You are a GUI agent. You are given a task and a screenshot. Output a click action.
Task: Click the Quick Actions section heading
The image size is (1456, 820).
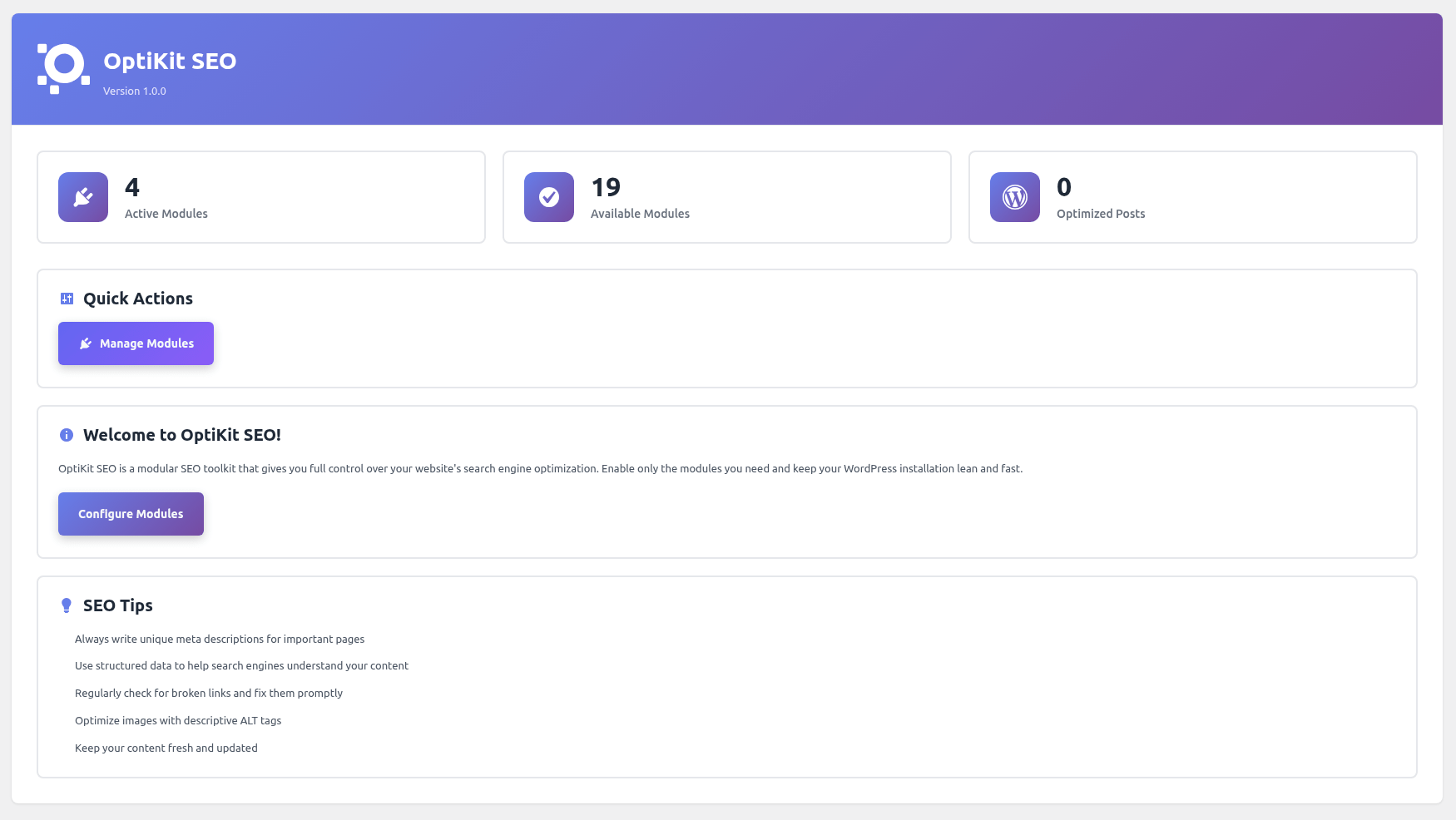(x=138, y=299)
